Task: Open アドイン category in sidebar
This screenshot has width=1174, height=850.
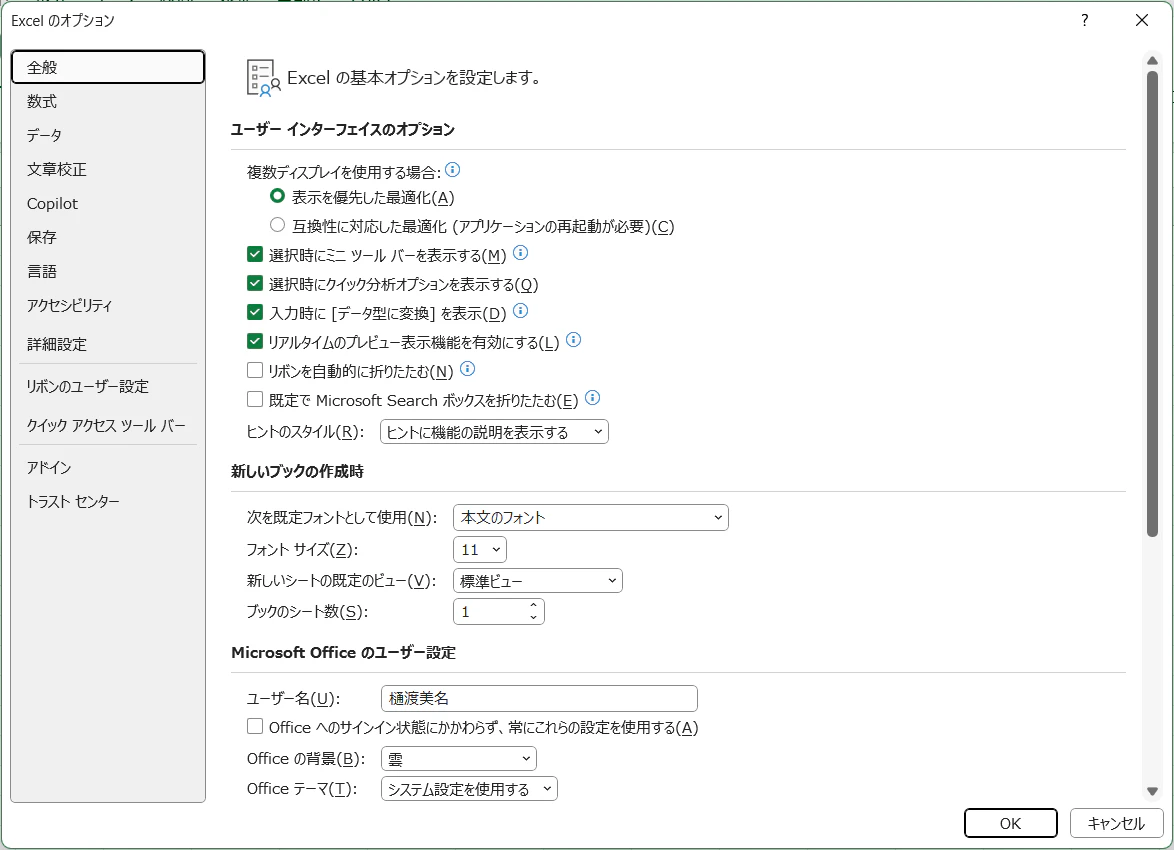Action: pyautogui.click(x=108, y=467)
